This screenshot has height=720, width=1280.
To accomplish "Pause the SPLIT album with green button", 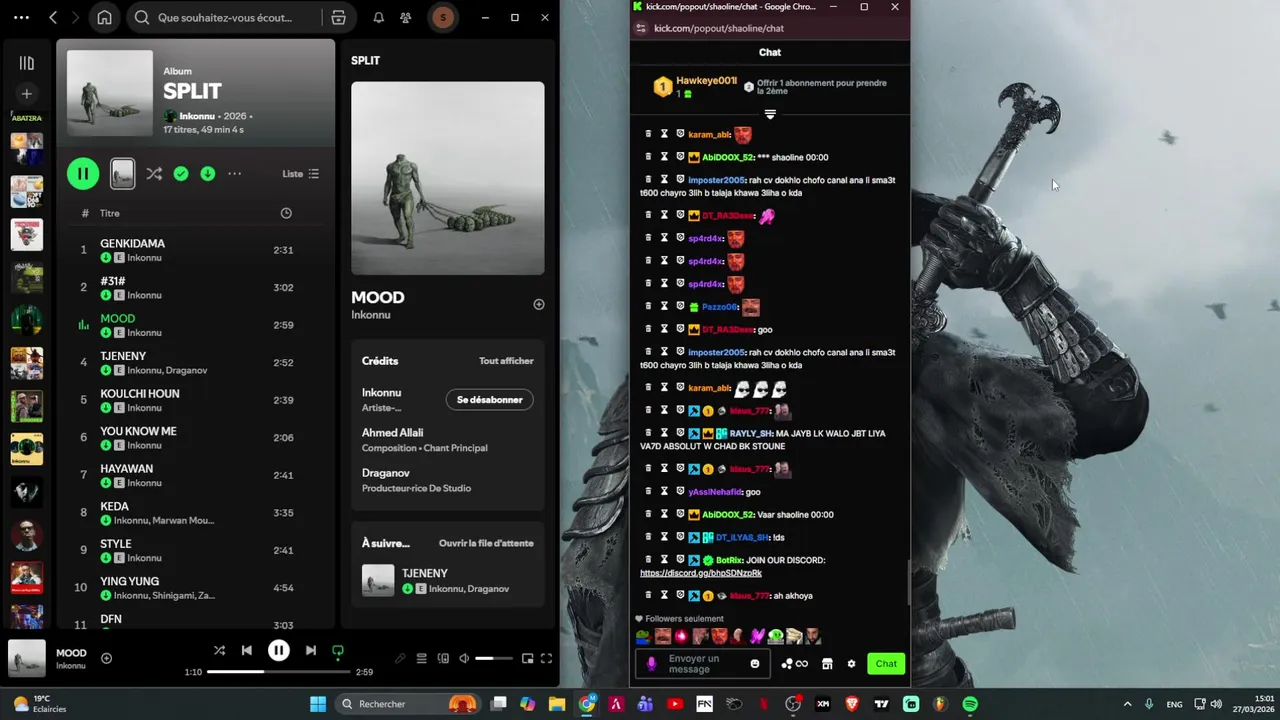I will click(83, 174).
